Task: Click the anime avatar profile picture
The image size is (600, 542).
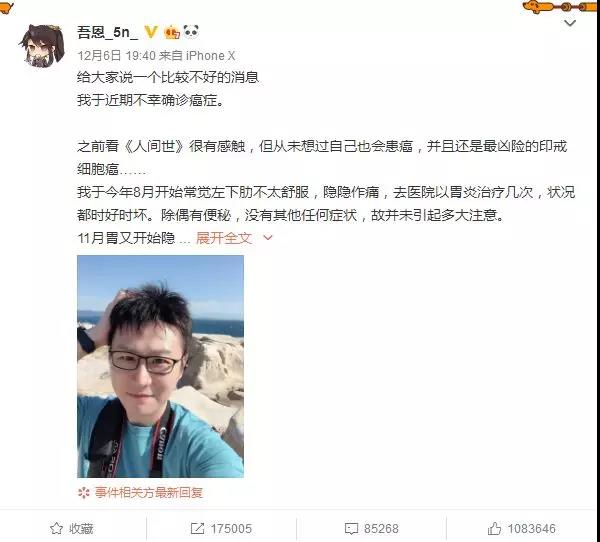Action: tap(42, 45)
